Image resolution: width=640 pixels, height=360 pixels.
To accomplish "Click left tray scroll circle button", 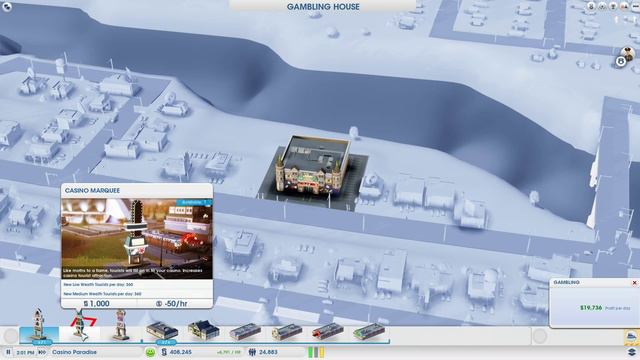I will [11, 336].
